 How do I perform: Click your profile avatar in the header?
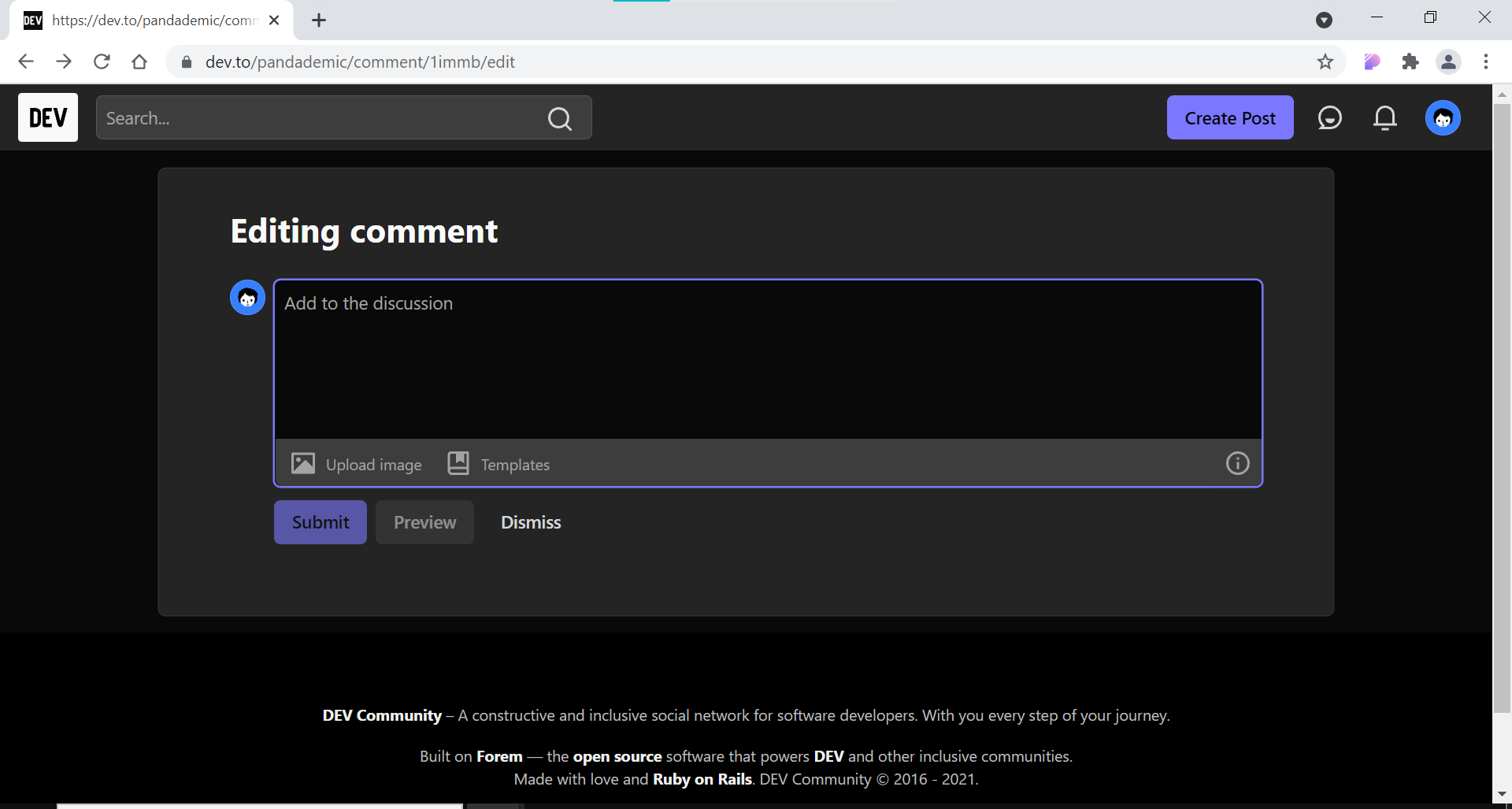[1443, 117]
